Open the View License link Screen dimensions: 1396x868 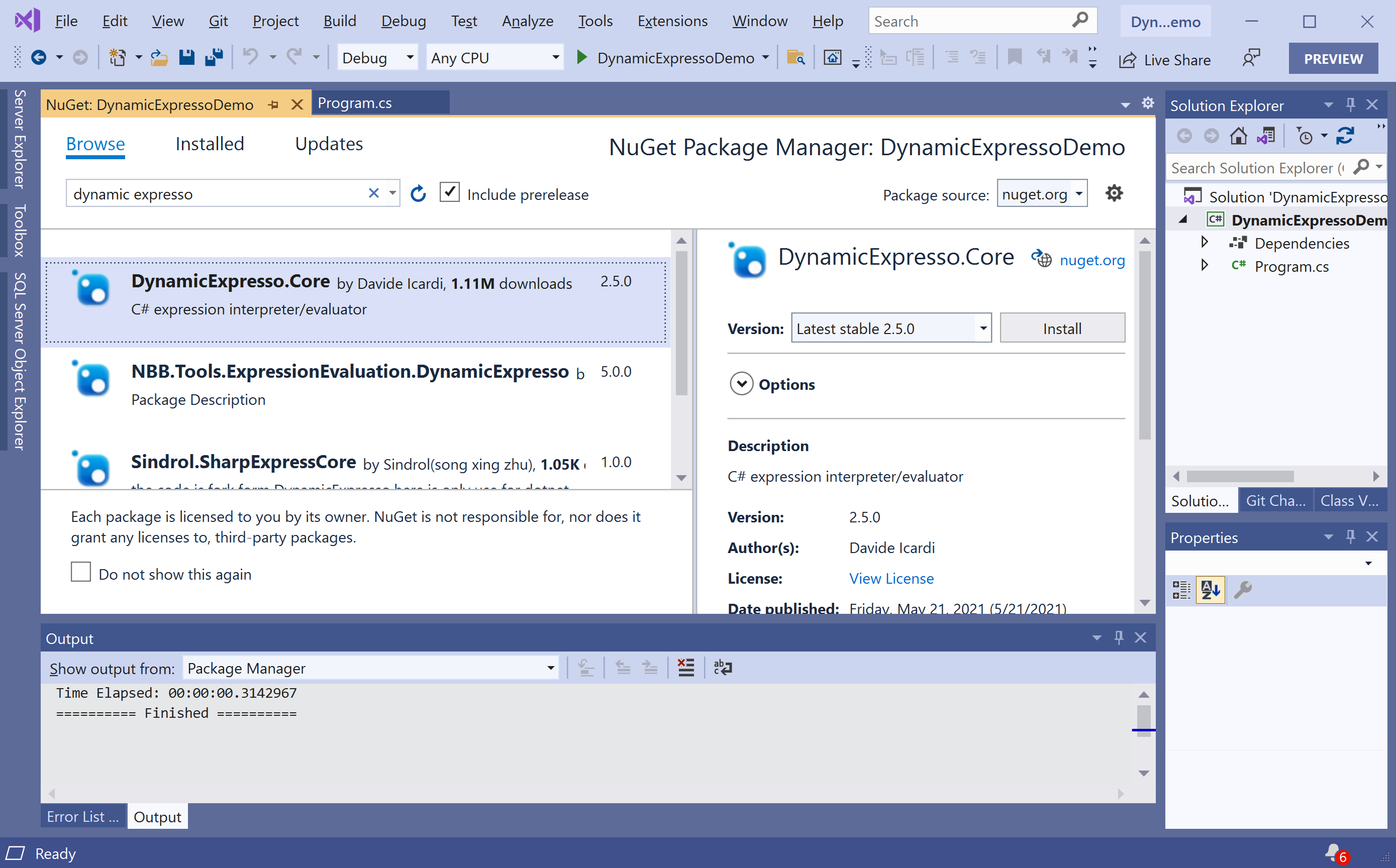[891, 578]
